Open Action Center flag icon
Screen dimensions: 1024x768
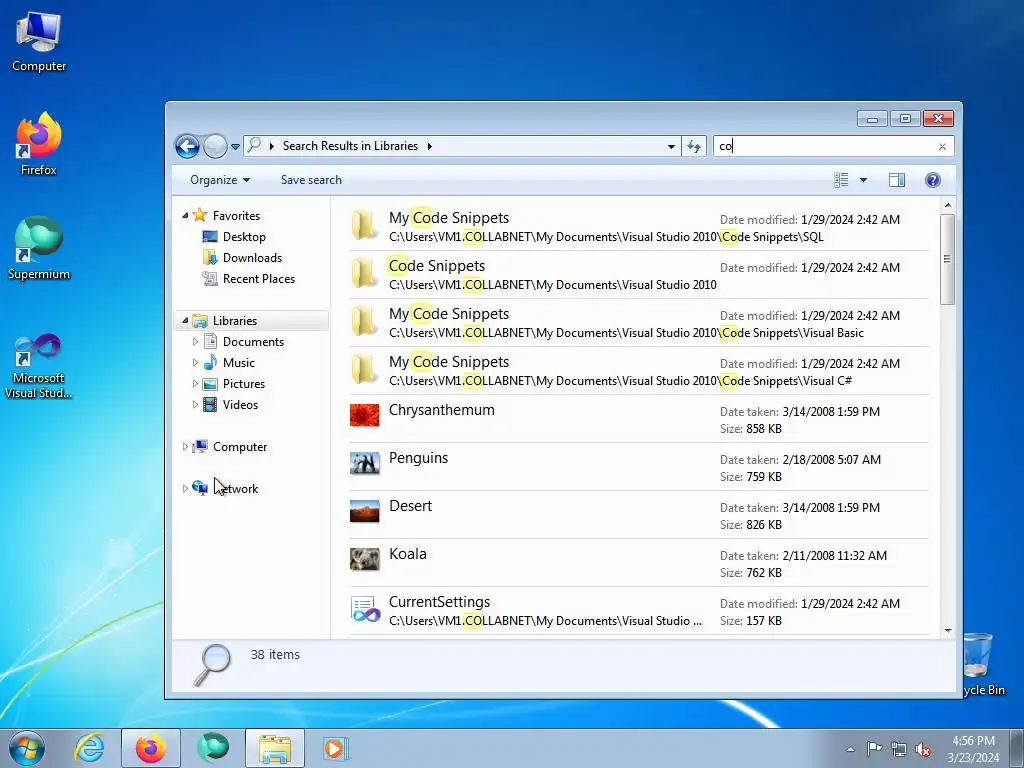point(873,748)
